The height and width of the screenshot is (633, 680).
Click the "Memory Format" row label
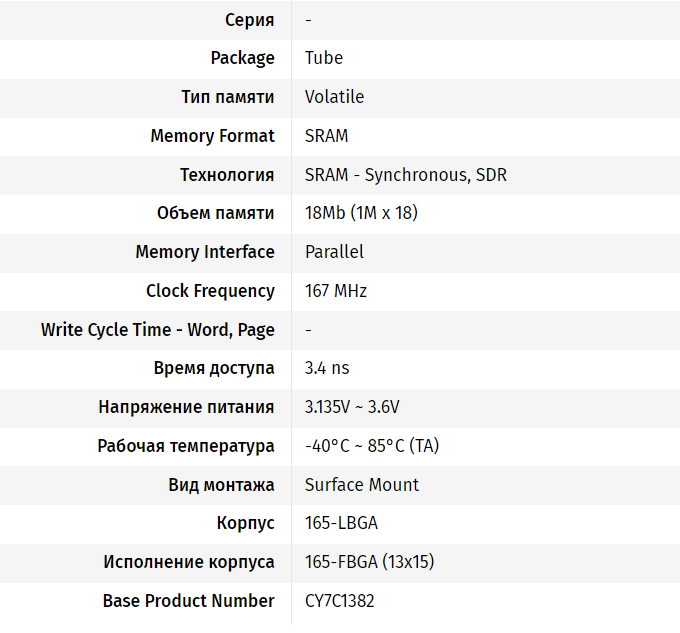coord(212,136)
